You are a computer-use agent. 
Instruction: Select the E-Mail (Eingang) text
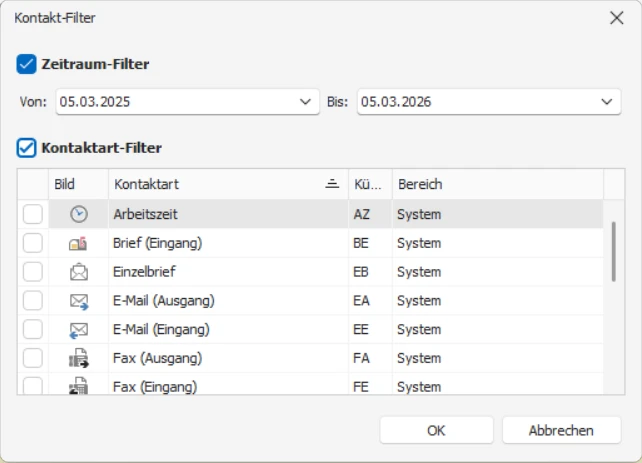tap(161, 330)
